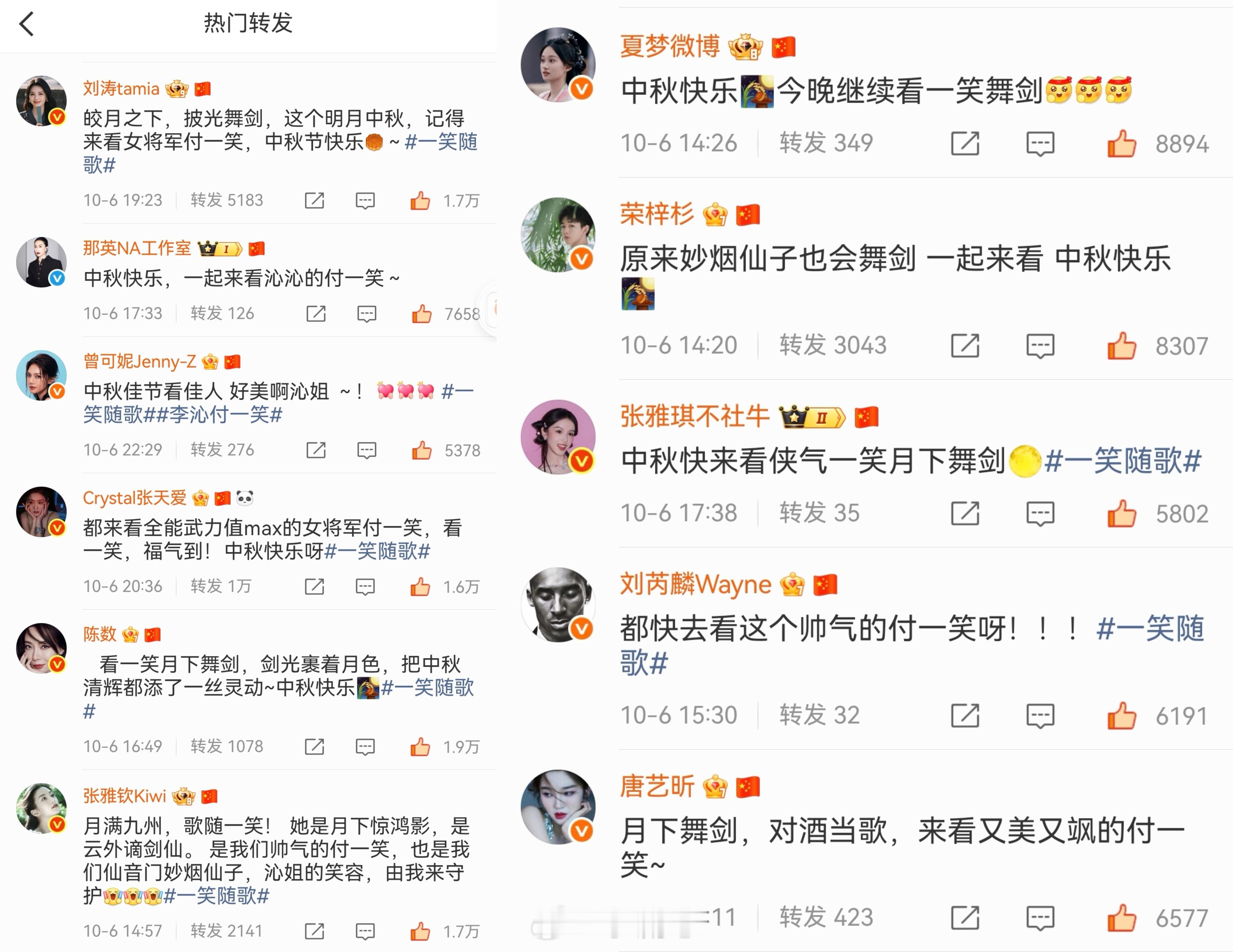
Task: Open 刘芮麟Wayne's profile avatar
Action: [558, 604]
